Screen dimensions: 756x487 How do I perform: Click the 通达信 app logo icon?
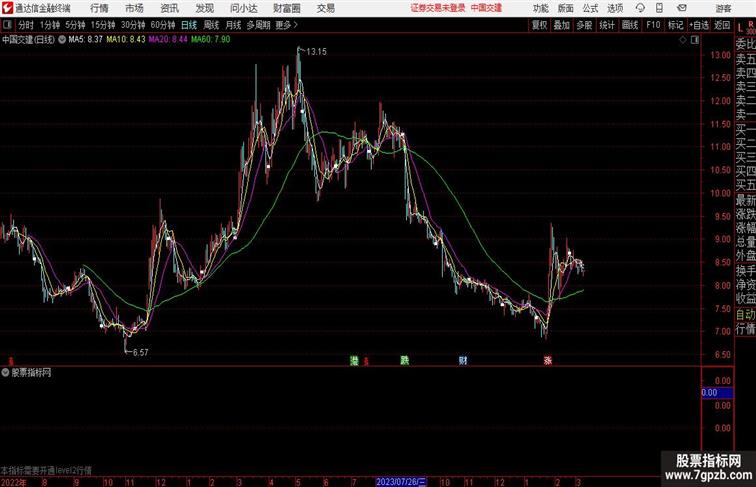7,8
